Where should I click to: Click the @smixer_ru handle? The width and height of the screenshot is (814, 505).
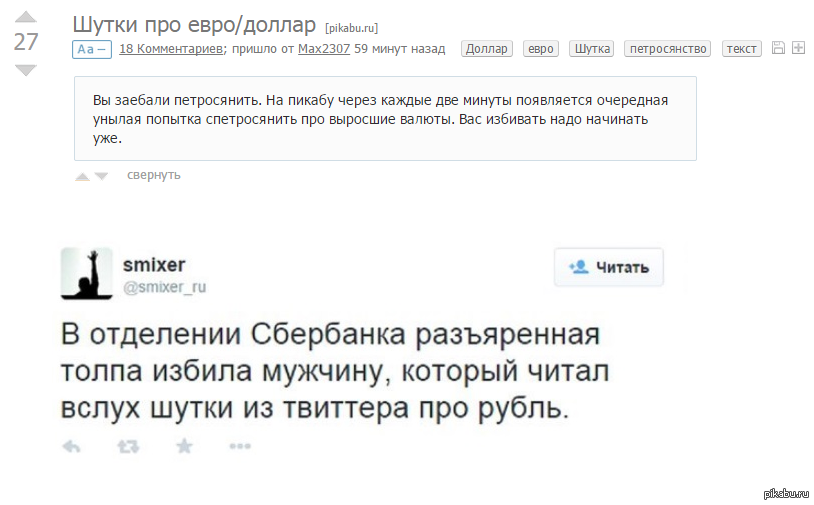(164, 287)
